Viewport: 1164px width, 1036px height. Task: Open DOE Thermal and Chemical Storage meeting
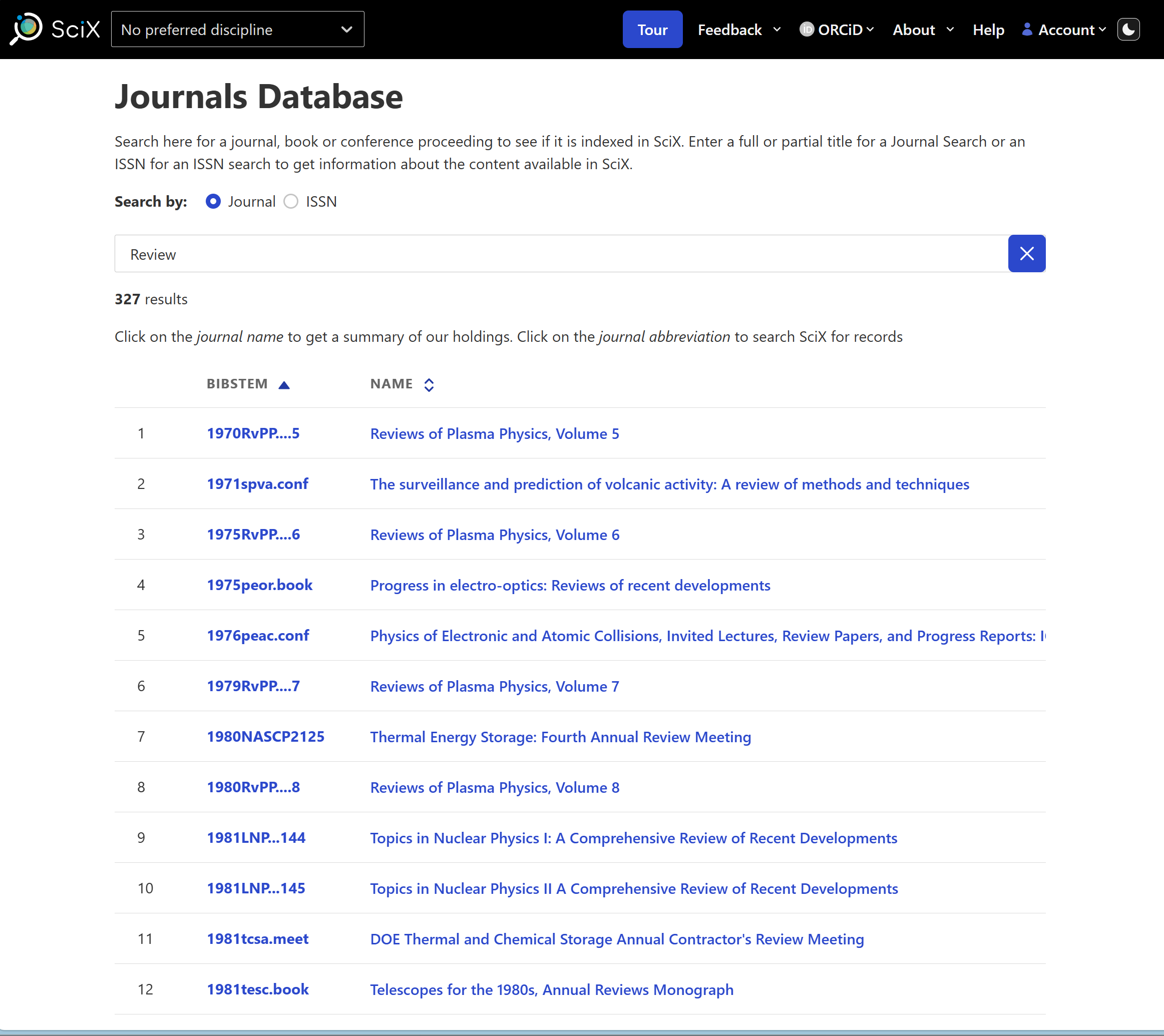(617, 939)
